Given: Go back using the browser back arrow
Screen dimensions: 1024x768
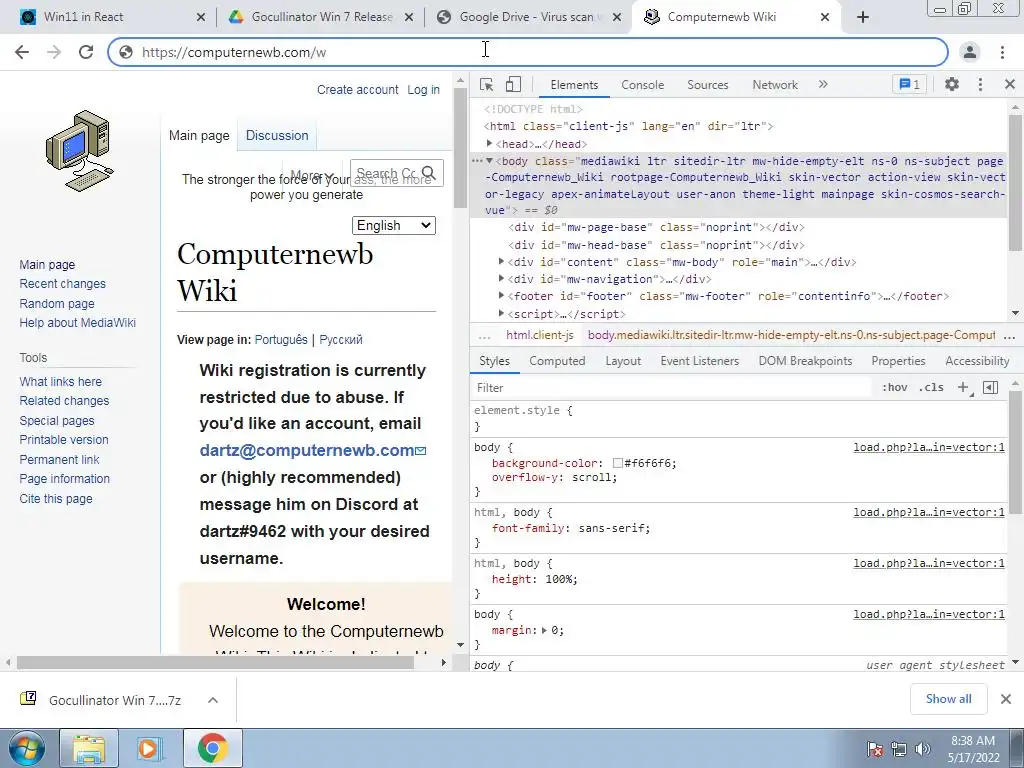Looking at the screenshot, I should (x=22, y=52).
